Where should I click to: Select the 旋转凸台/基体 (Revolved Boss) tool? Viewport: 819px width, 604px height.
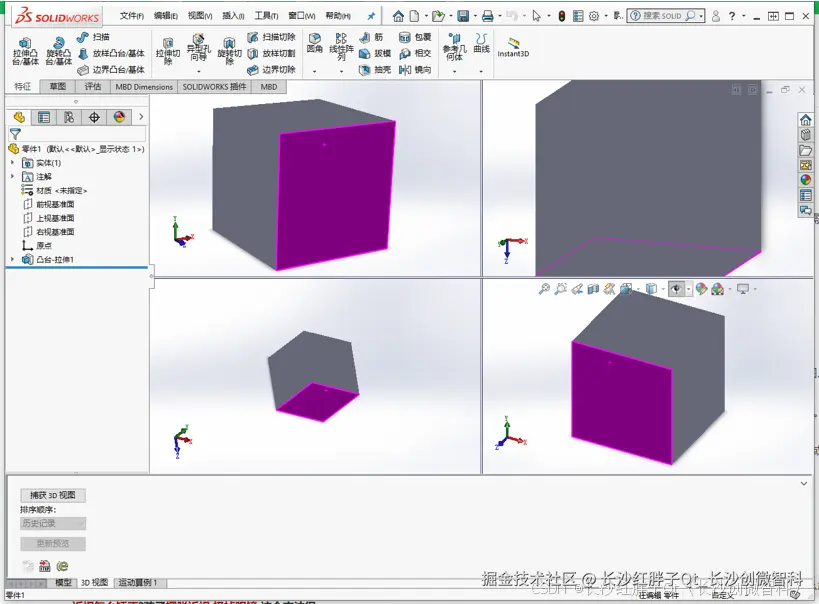click(58, 48)
